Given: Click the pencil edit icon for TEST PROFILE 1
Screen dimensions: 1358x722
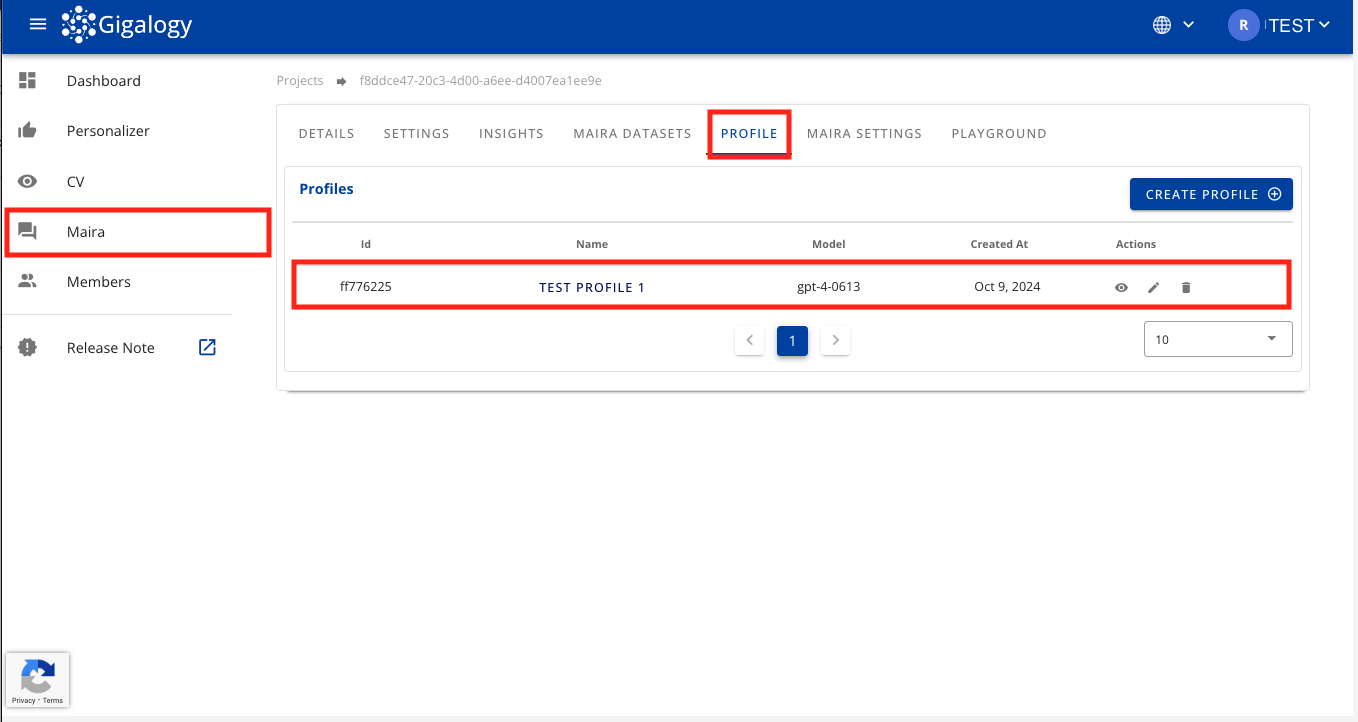Looking at the screenshot, I should pos(1153,288).
